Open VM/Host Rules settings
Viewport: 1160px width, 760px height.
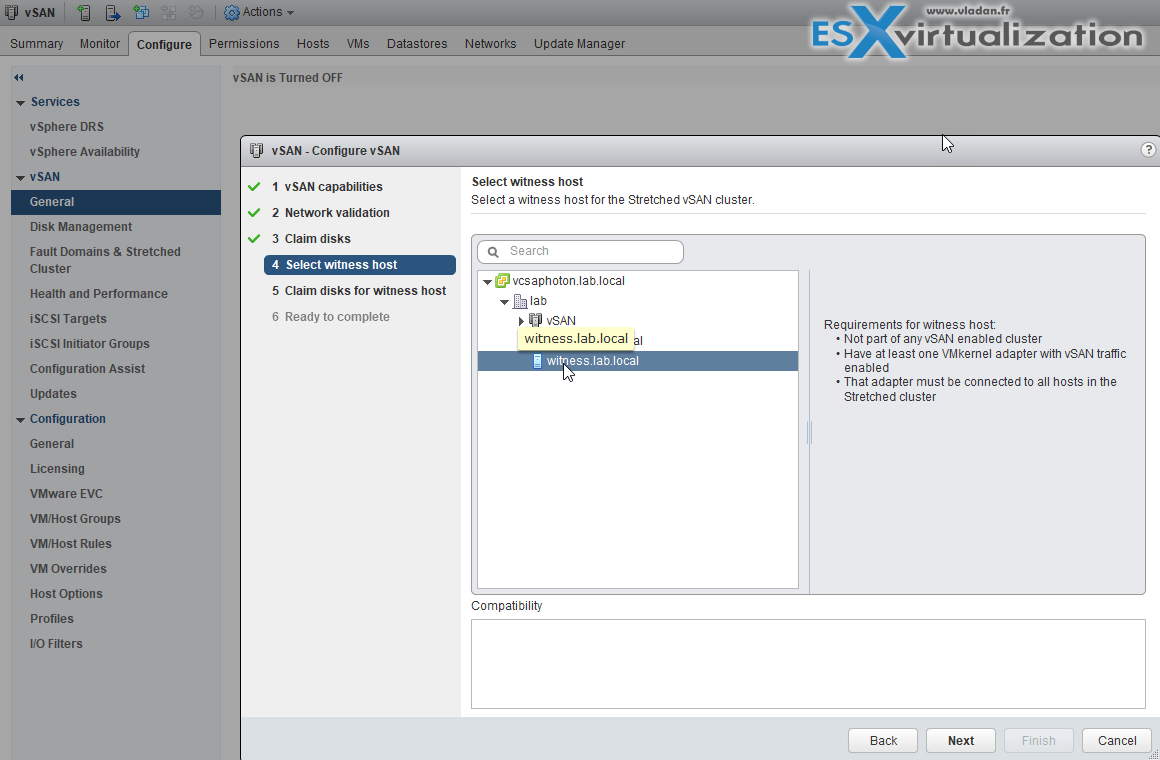70,544
